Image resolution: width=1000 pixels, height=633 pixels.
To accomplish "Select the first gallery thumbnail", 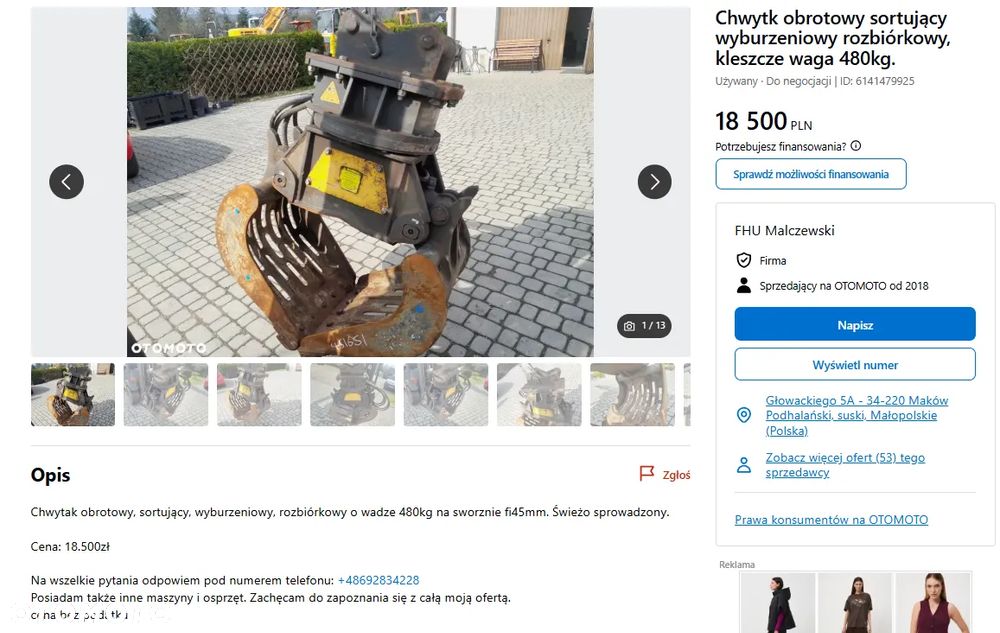I will 73,395.
